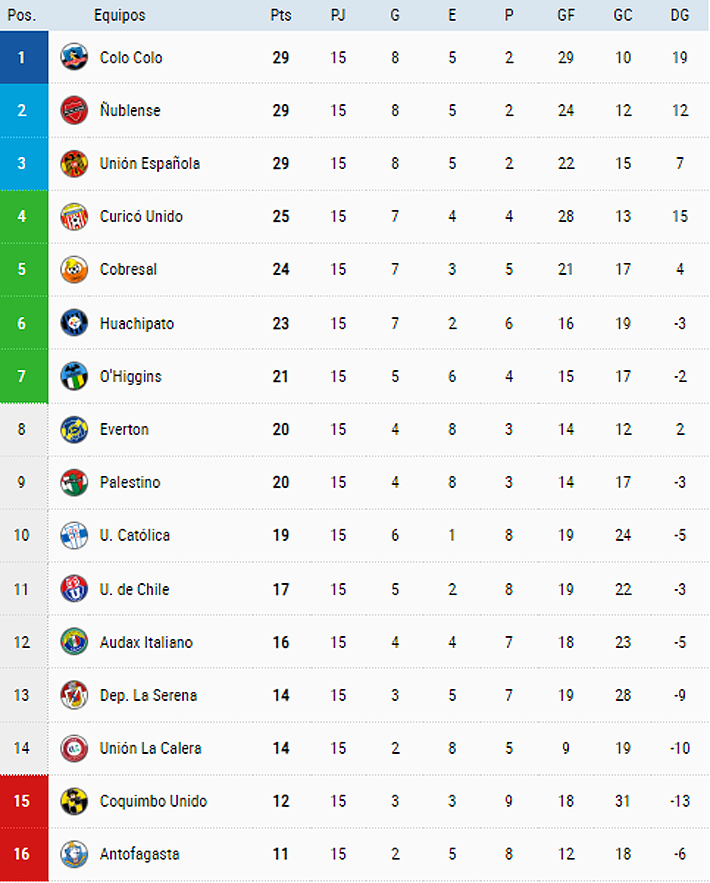This screenshot has width=710, height=883.
Task: Click the Cobresal orange crest
Action: pyautogui.click(x=74, y=269)
